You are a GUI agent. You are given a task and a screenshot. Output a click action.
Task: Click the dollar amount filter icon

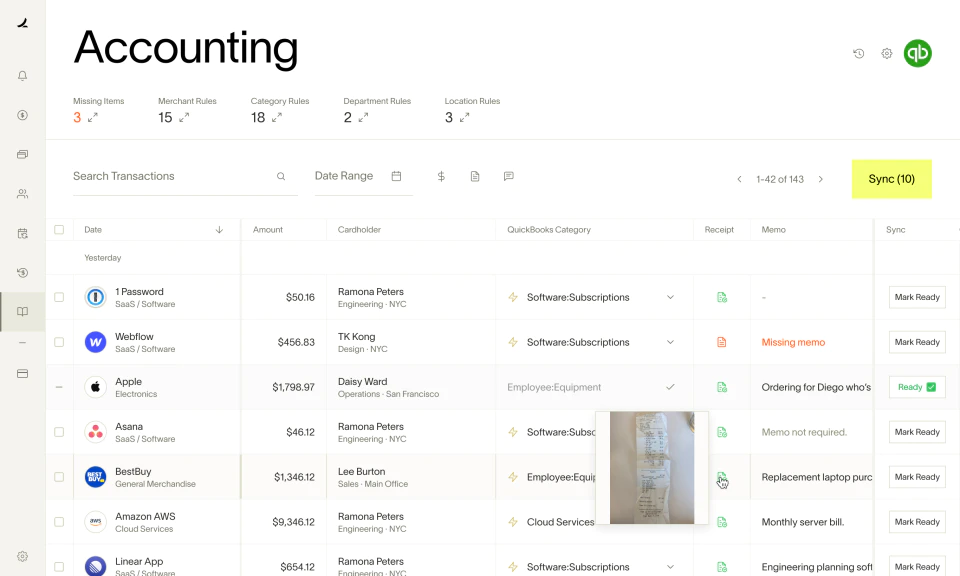click(441, 176)
